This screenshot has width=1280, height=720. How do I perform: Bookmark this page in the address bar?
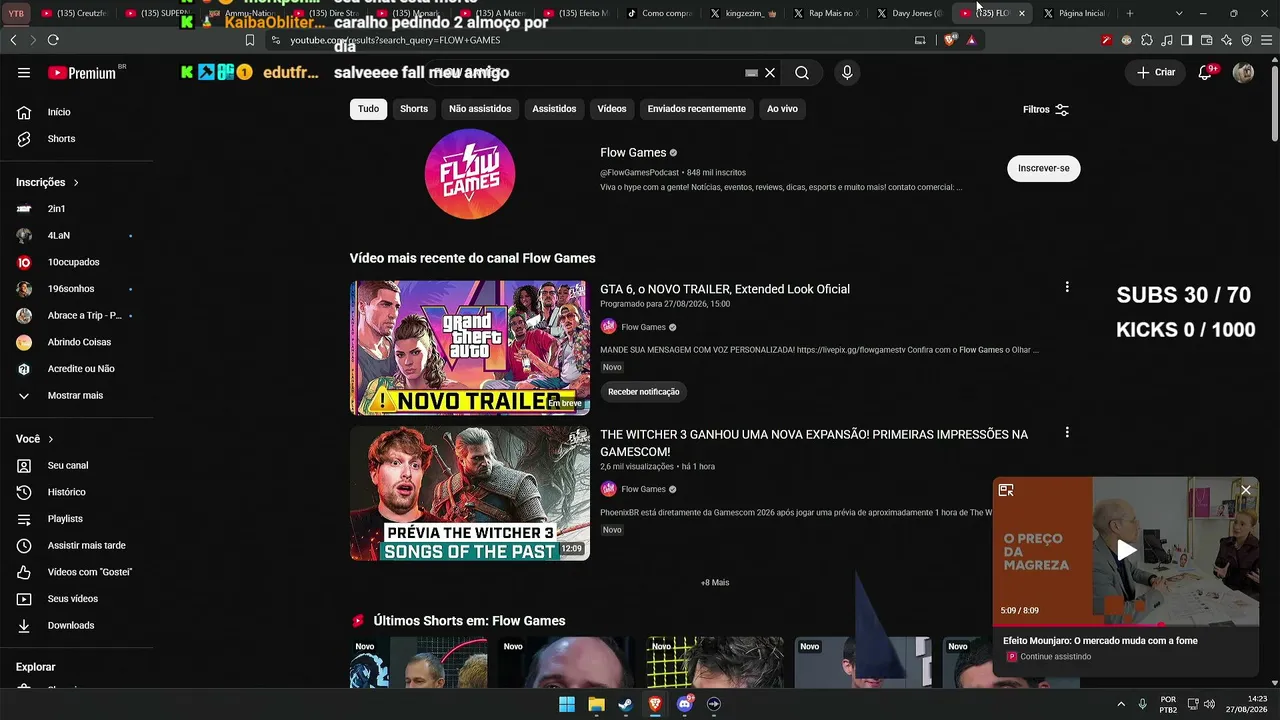click(250, 40)
